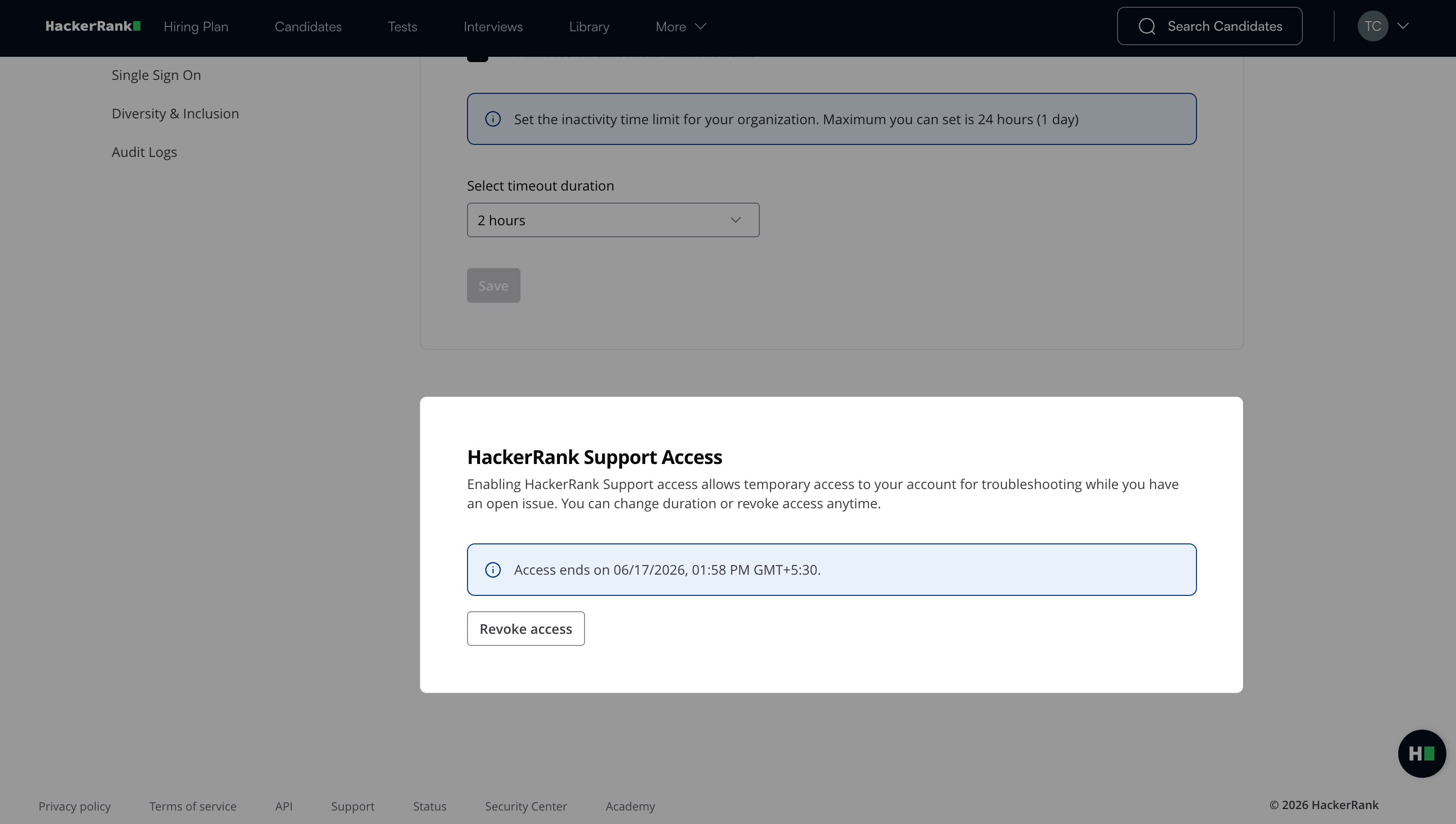Viewport: 1456px width, 824px height.
Task: Open the Candidates page
Action: tap(308, 26)
